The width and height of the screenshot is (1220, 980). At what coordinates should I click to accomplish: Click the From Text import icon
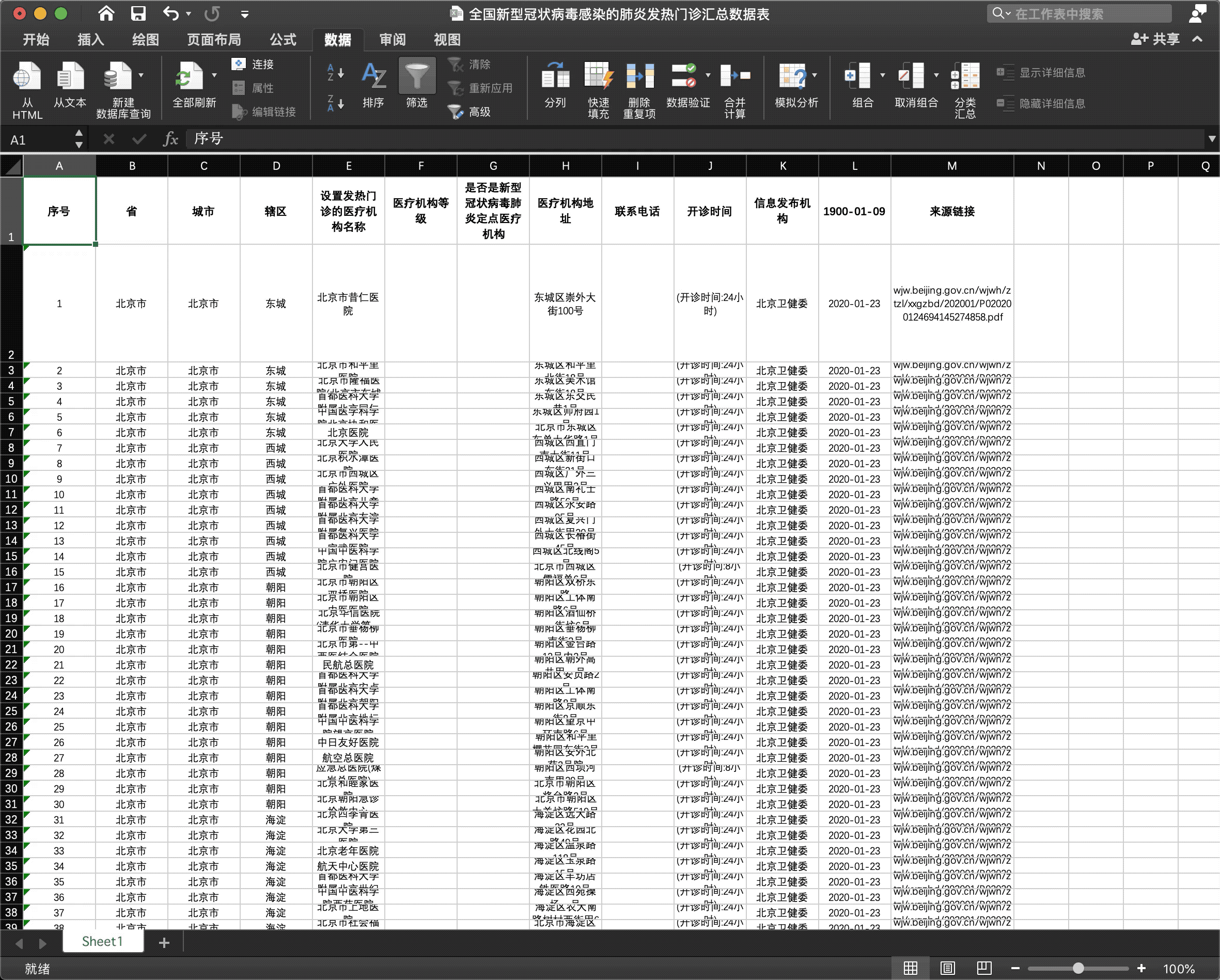click(x=70, y=77)
